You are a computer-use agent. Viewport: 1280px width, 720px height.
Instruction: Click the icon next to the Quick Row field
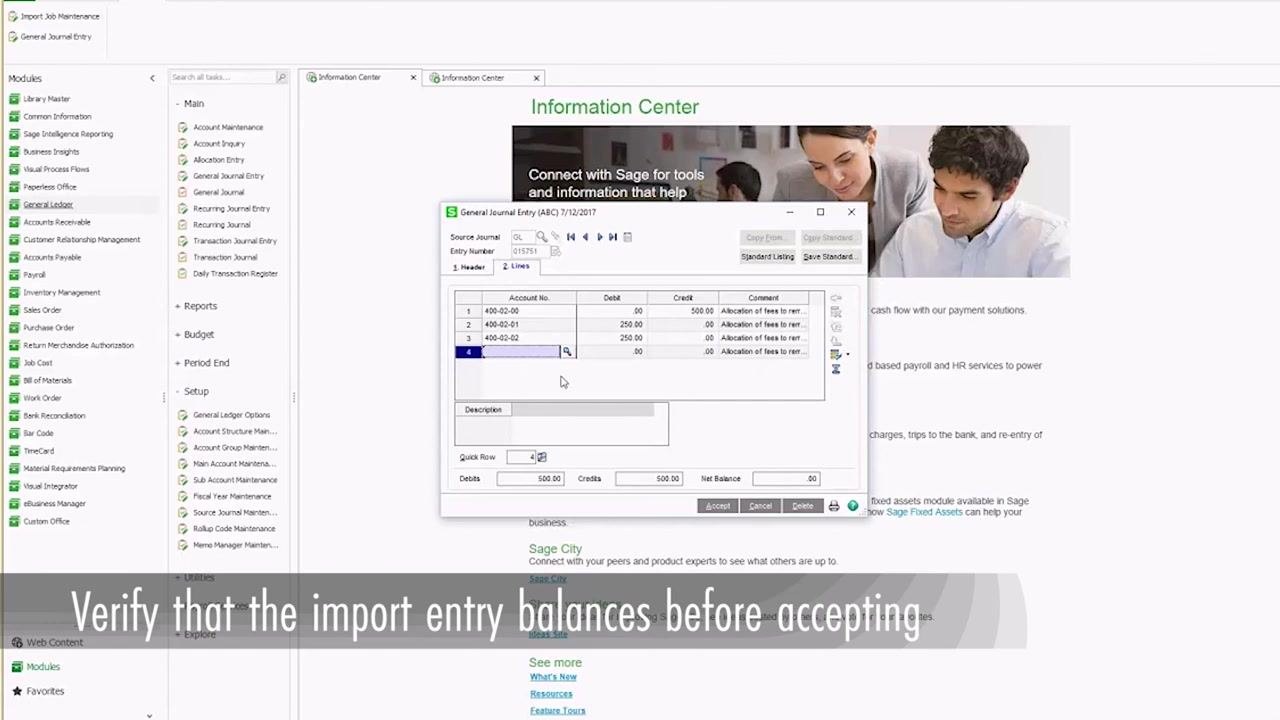pos(542,457)
